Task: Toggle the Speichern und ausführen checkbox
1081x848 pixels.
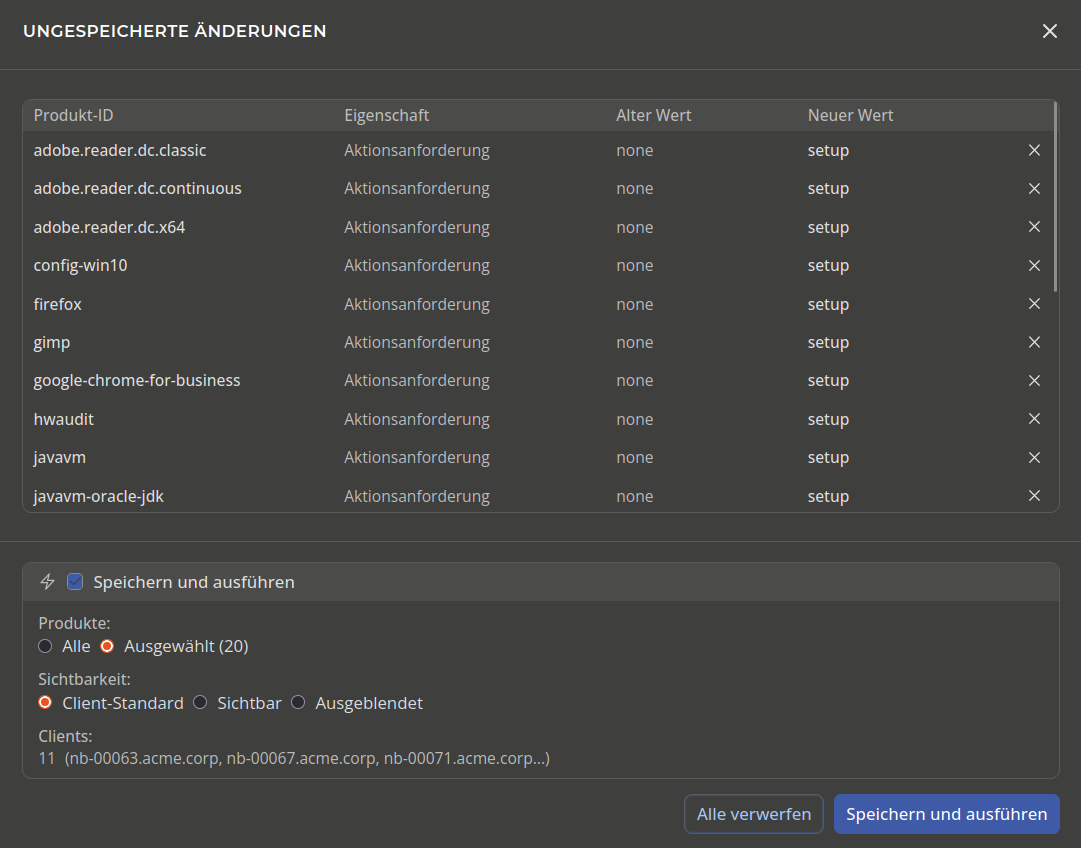Action: point(75,582)
